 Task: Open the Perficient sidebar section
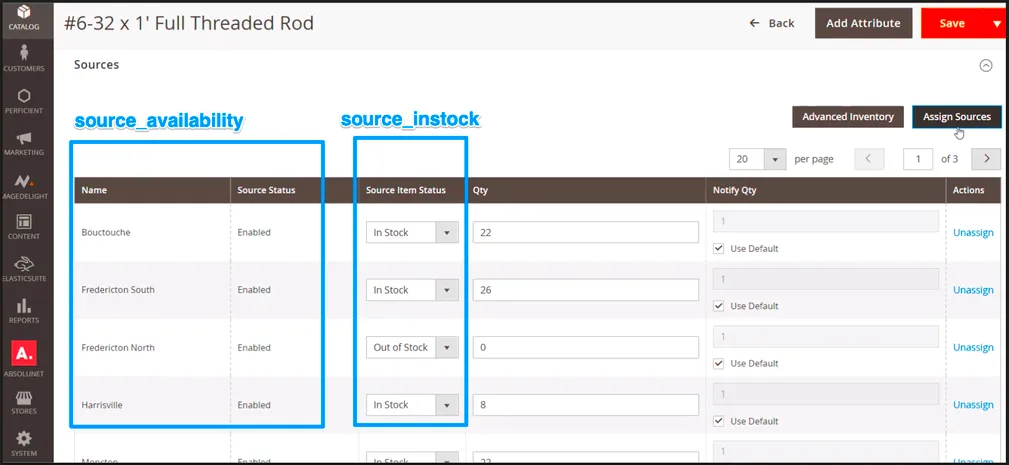[x=24, y=101]
